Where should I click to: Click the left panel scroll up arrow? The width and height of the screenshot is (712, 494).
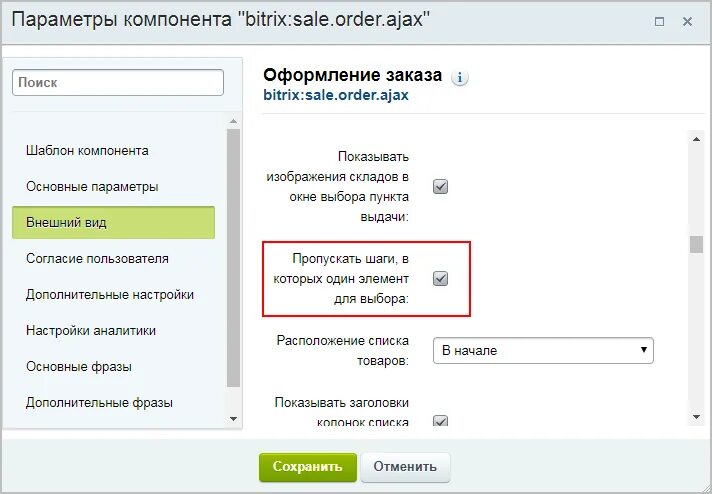[233, 121]
